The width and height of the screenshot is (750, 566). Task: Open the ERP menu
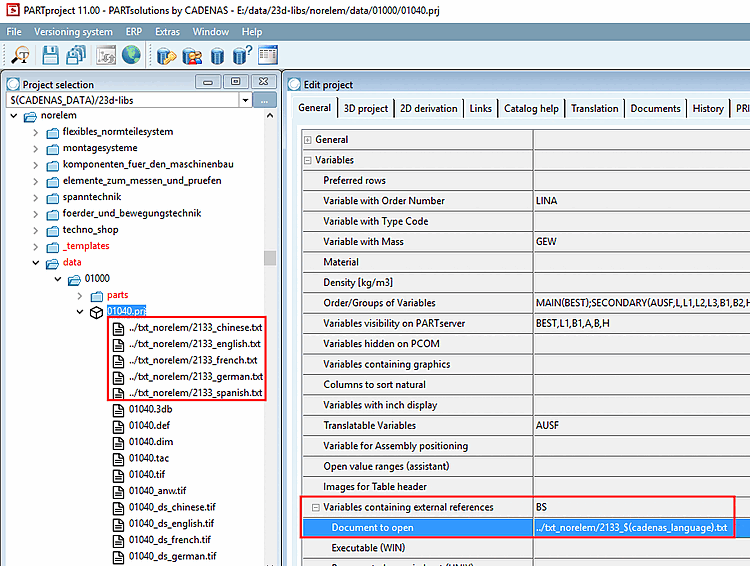click(x=134, y=32)
